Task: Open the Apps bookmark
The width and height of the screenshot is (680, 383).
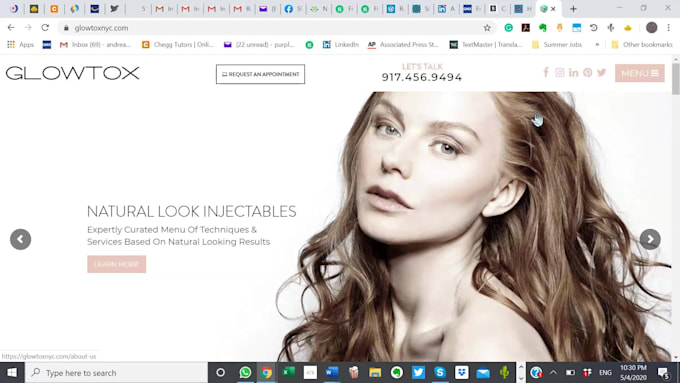Action: tap(20, 44)
